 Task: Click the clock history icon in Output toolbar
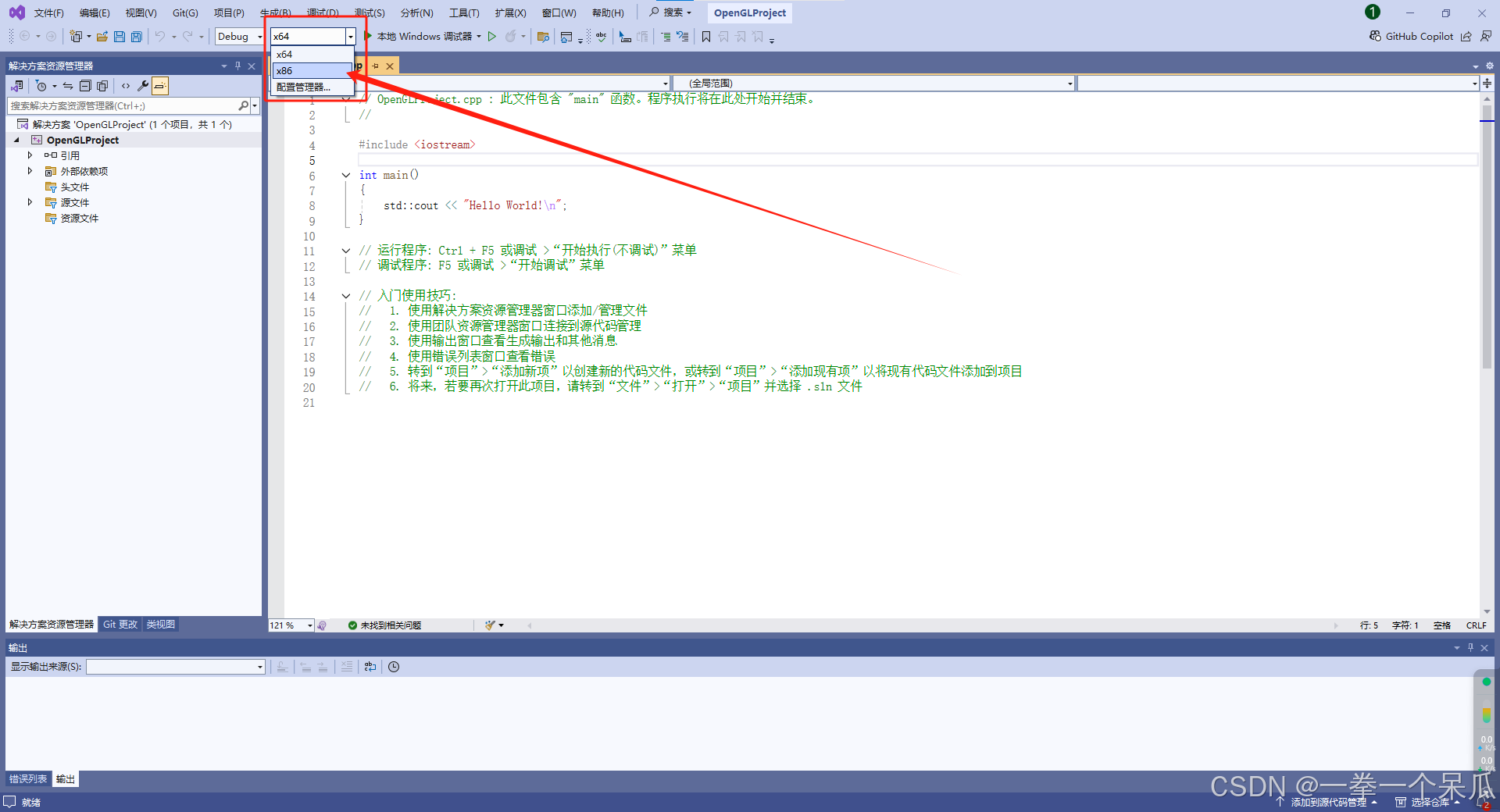393,667
